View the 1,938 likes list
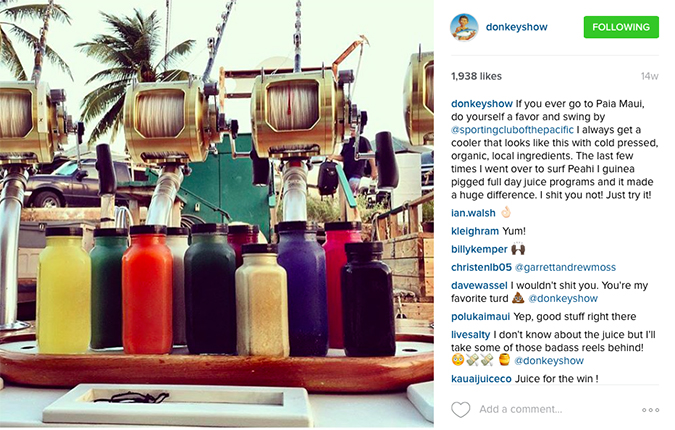Image resolution: width=675 pixels, height=430 pixels. (x=476, y=76)
